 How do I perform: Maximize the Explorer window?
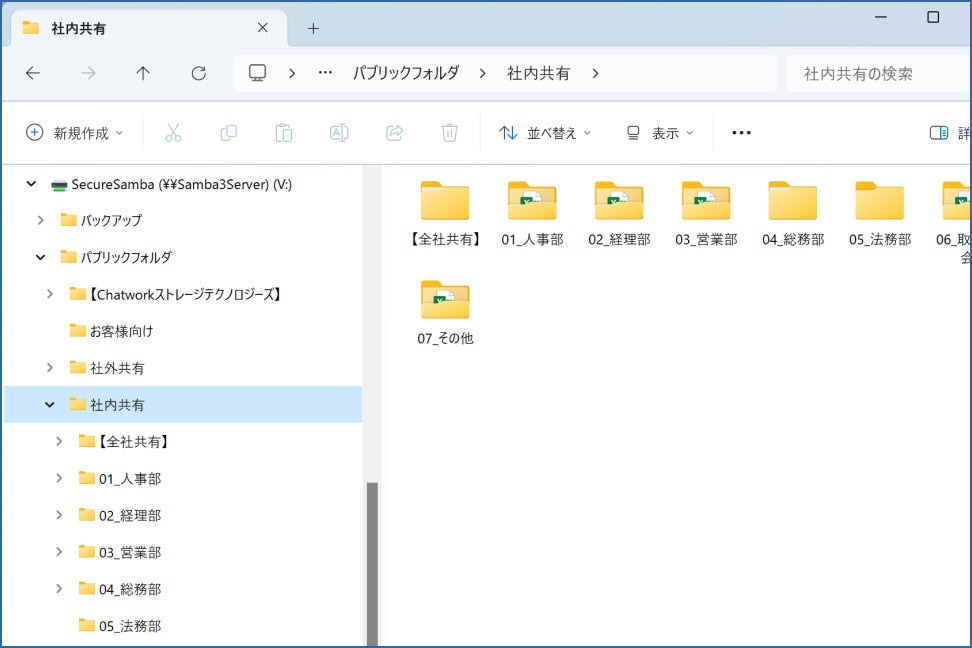[933, 17]
